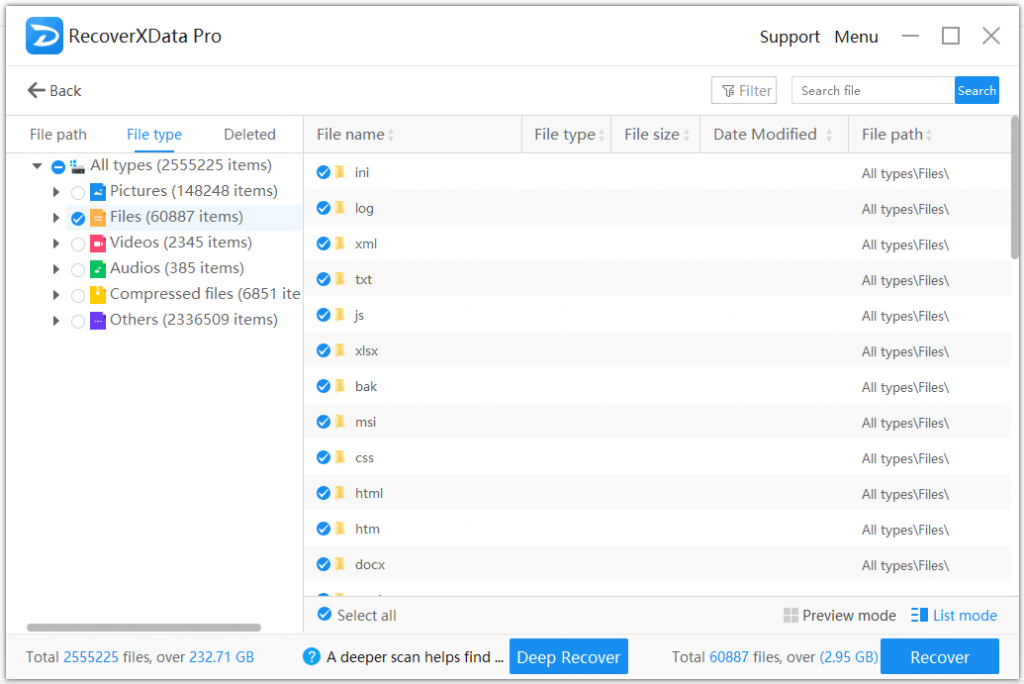Expand the Pictures tree node

[56, 191]
